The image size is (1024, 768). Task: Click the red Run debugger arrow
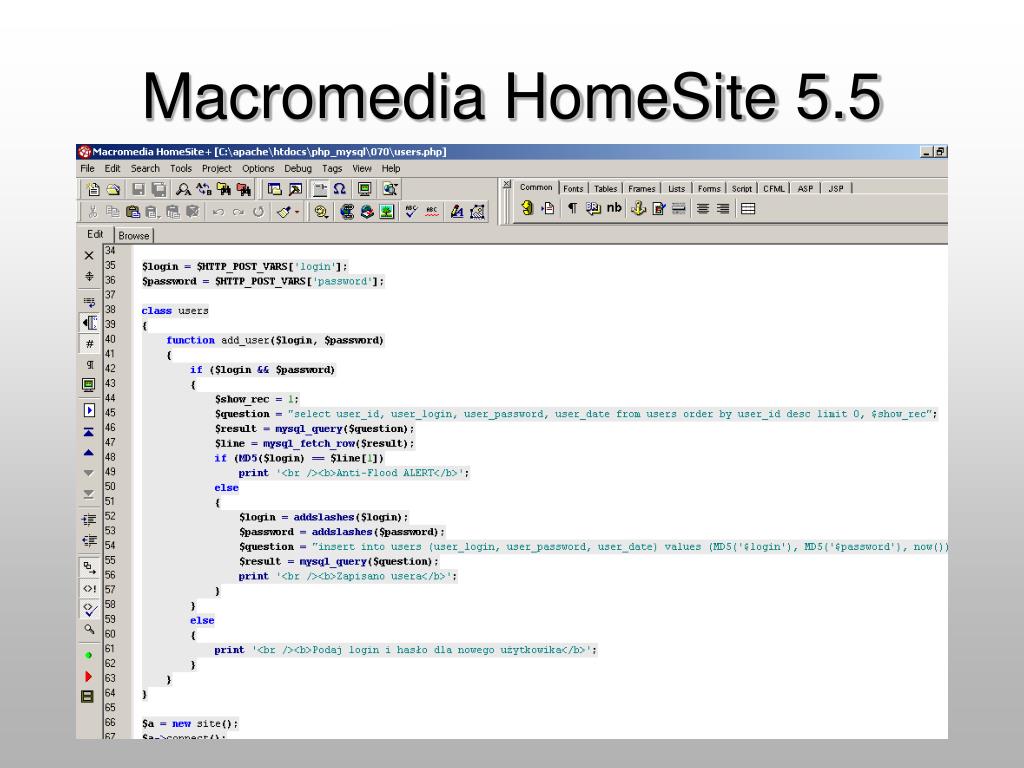point(89,677)
